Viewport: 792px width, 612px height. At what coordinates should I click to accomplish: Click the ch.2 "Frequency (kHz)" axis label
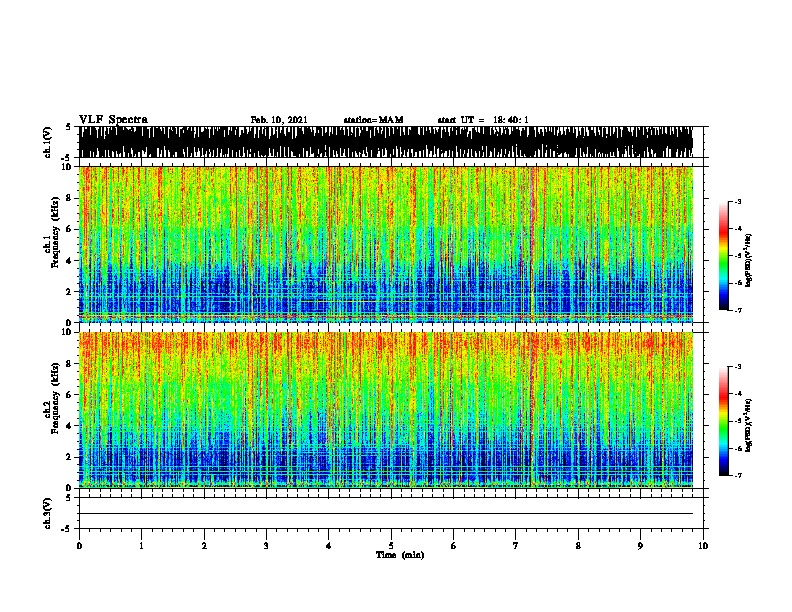(x=55, y=398)
